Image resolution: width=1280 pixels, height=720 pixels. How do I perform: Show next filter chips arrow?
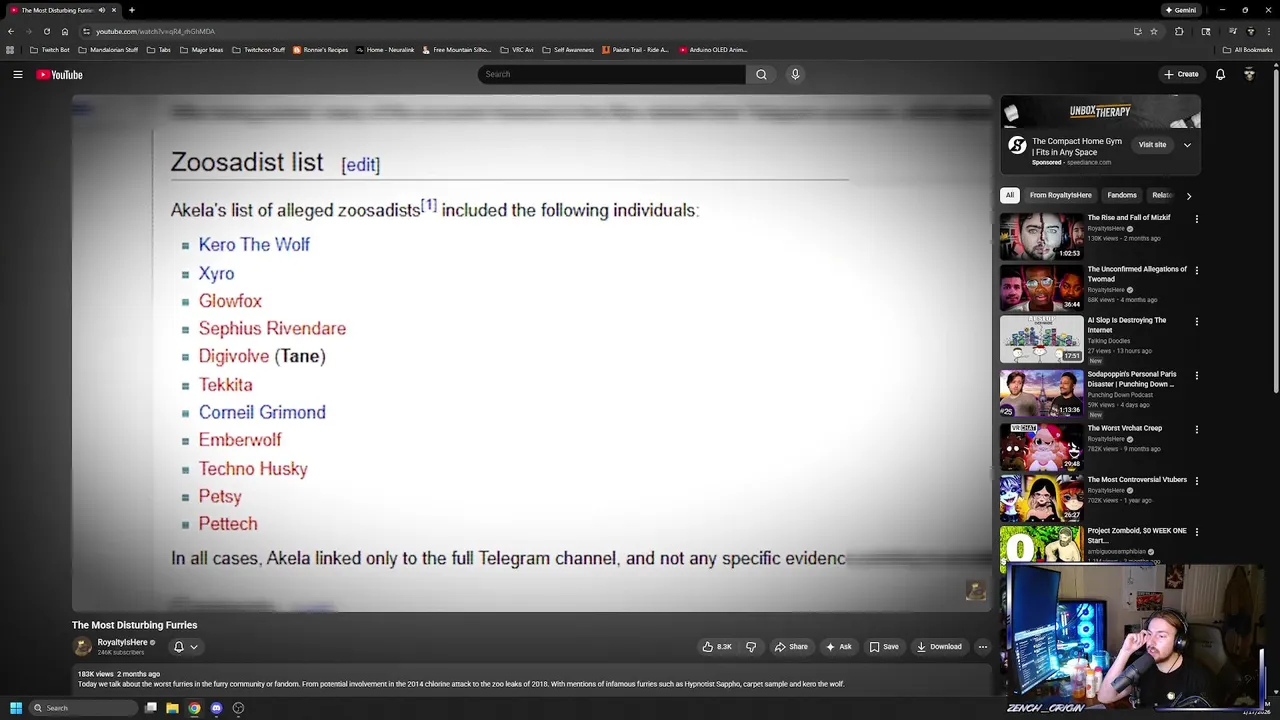click(1188, 196)
